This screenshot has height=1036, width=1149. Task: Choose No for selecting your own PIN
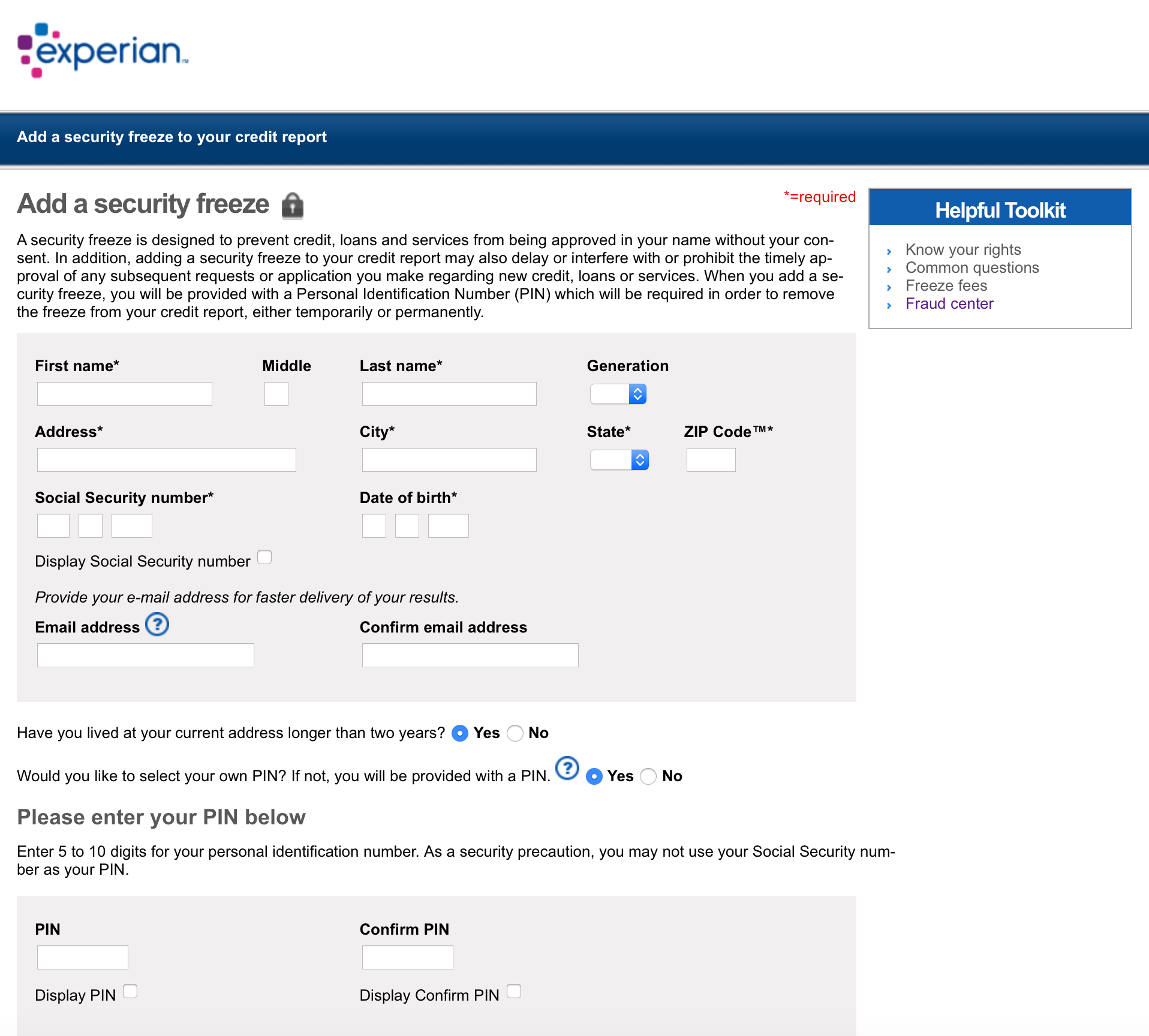[648, 776]
